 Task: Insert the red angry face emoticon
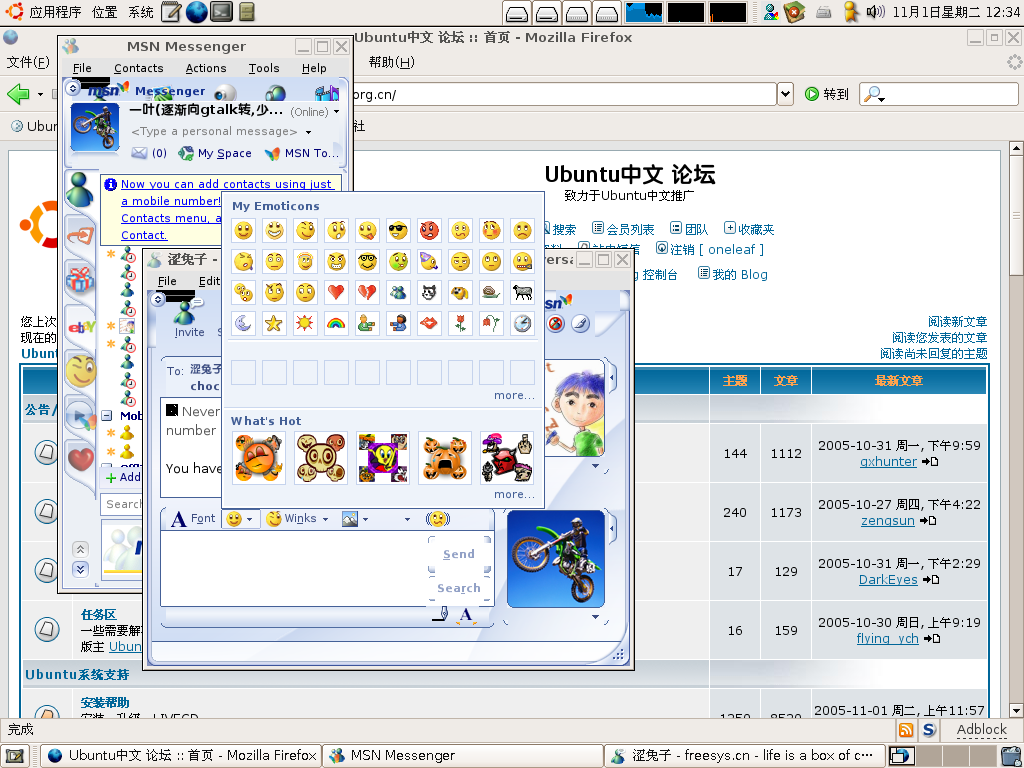coord(429,230)
